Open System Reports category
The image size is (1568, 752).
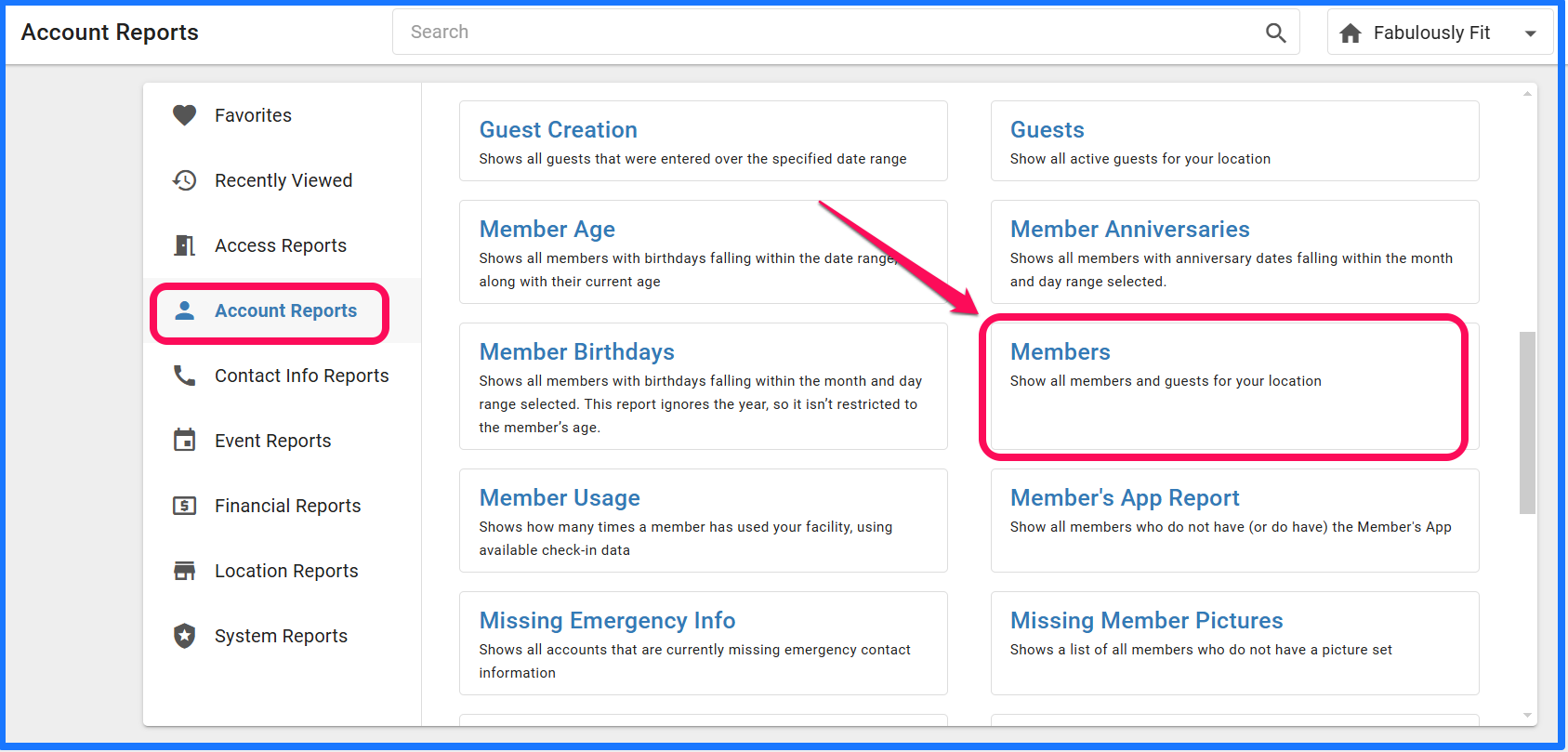coord(283,636)
